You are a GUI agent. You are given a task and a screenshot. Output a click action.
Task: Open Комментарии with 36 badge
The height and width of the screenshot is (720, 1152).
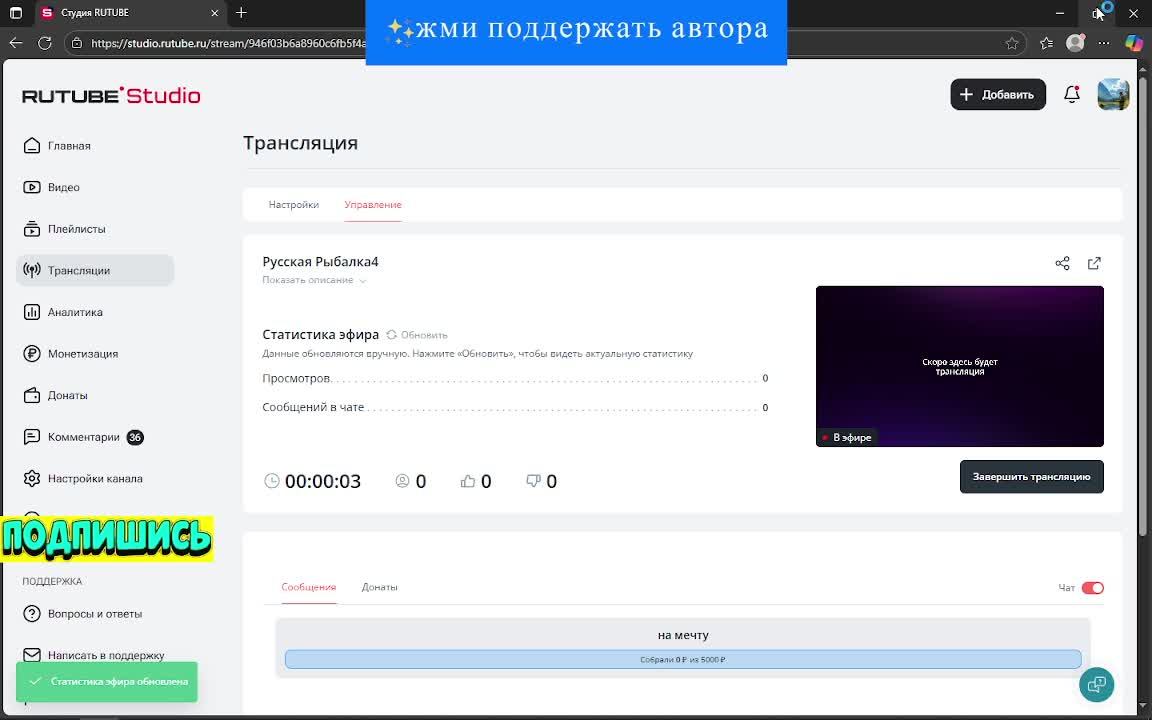(83, 437)
